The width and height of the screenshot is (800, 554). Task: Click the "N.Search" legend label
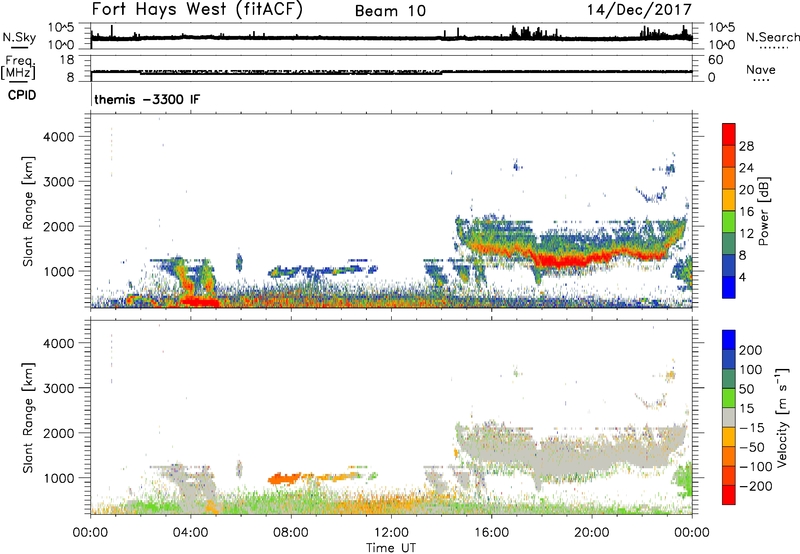tap(773, 37)
